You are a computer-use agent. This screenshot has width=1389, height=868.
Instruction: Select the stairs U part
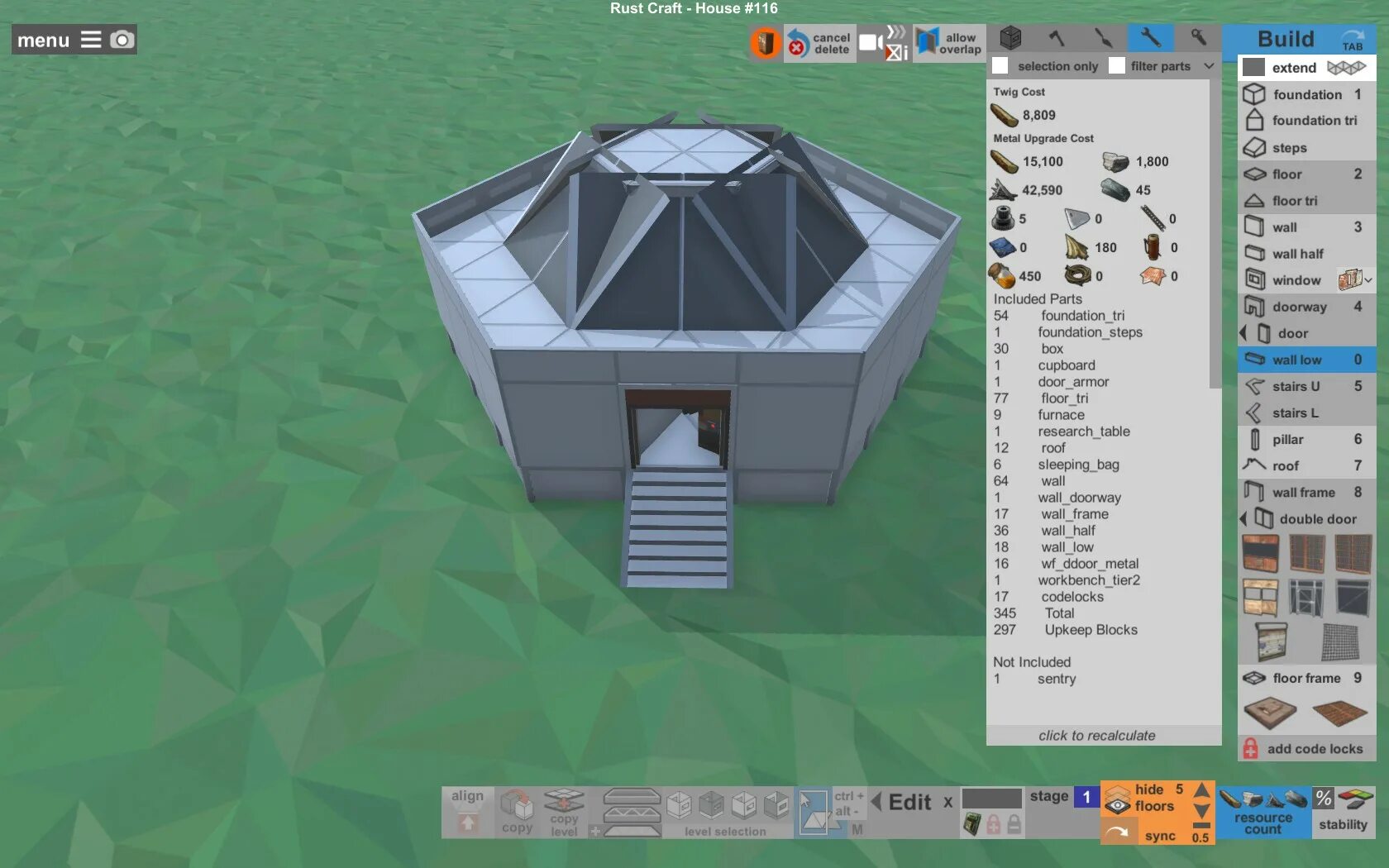click(1307, 386)
